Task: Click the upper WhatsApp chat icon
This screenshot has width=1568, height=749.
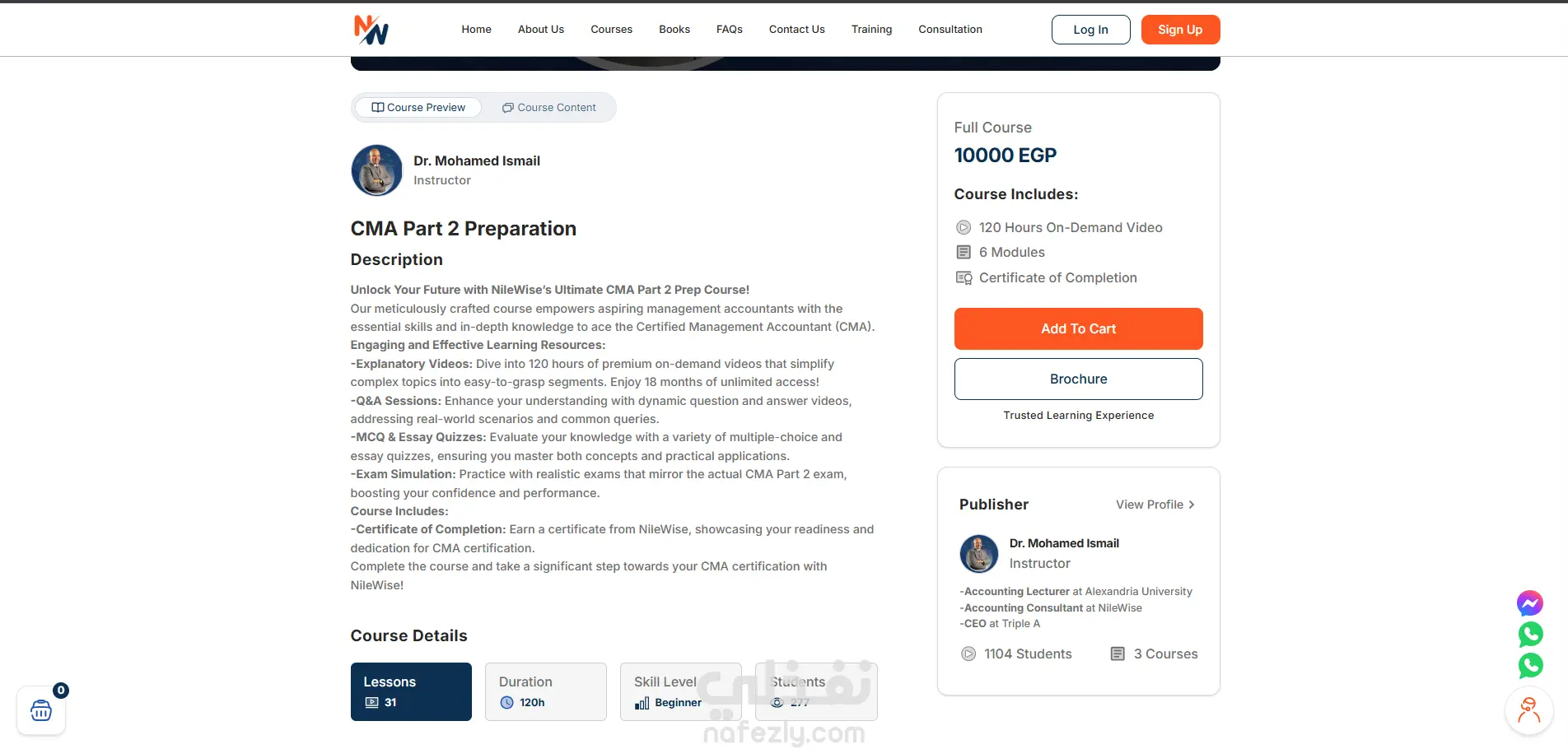Action: pos(1530,635)
